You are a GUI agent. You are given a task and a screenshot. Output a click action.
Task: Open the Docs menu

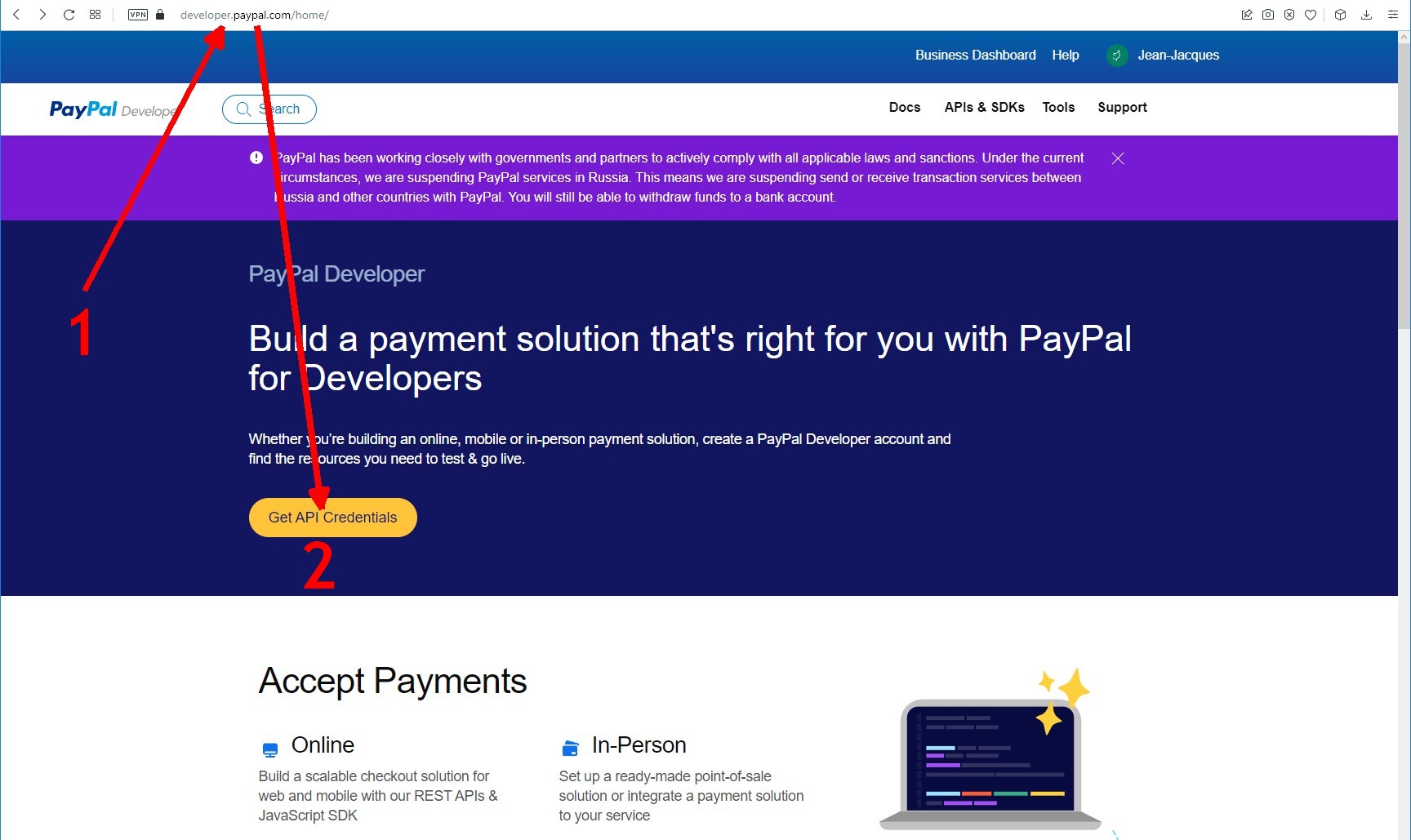(905, 107)
